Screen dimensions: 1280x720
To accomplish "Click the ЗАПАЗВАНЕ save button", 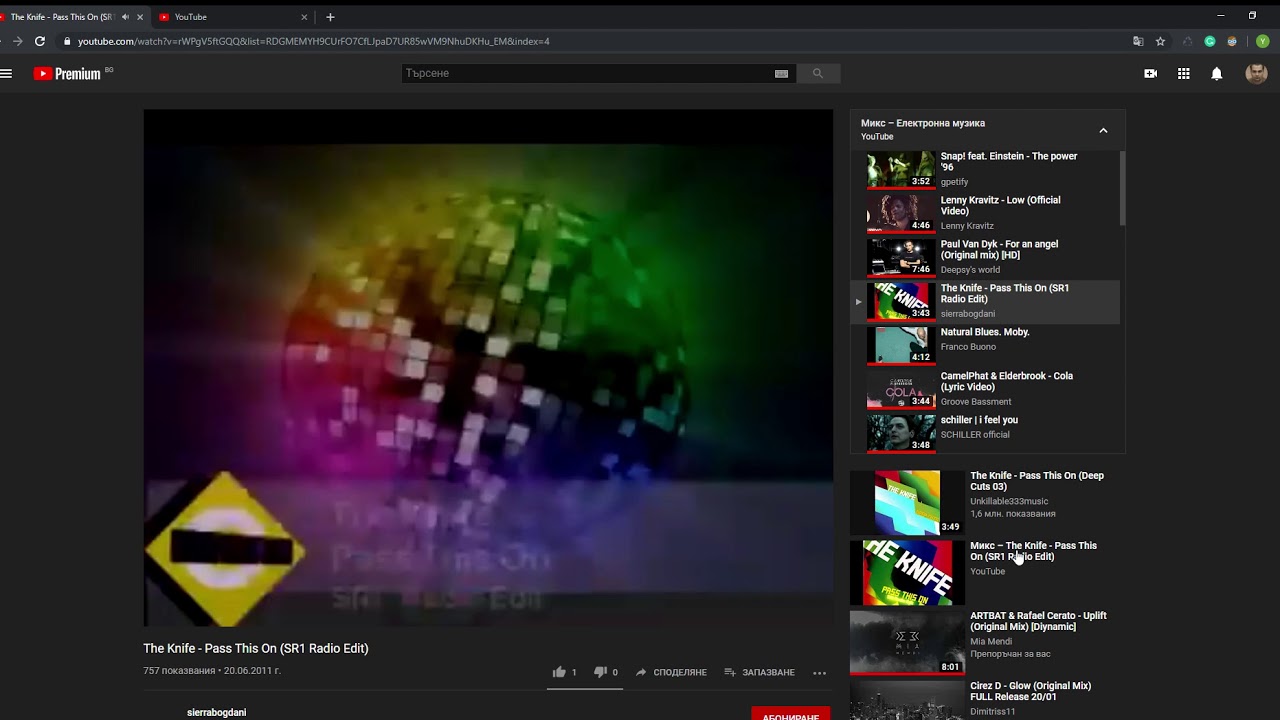I will click(x=759, y=672).
